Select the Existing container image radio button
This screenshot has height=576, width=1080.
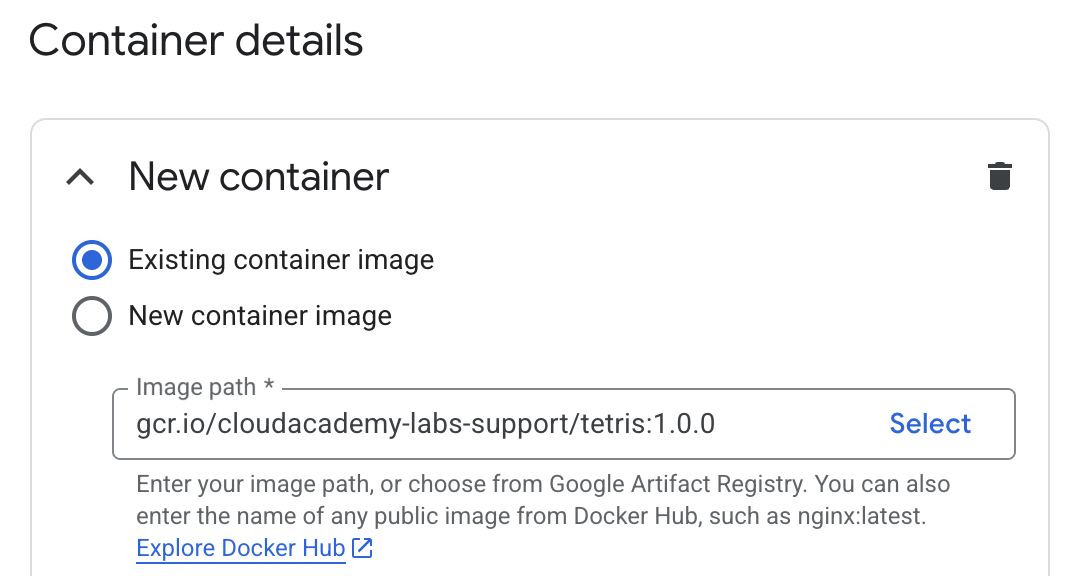click(92, 261)
